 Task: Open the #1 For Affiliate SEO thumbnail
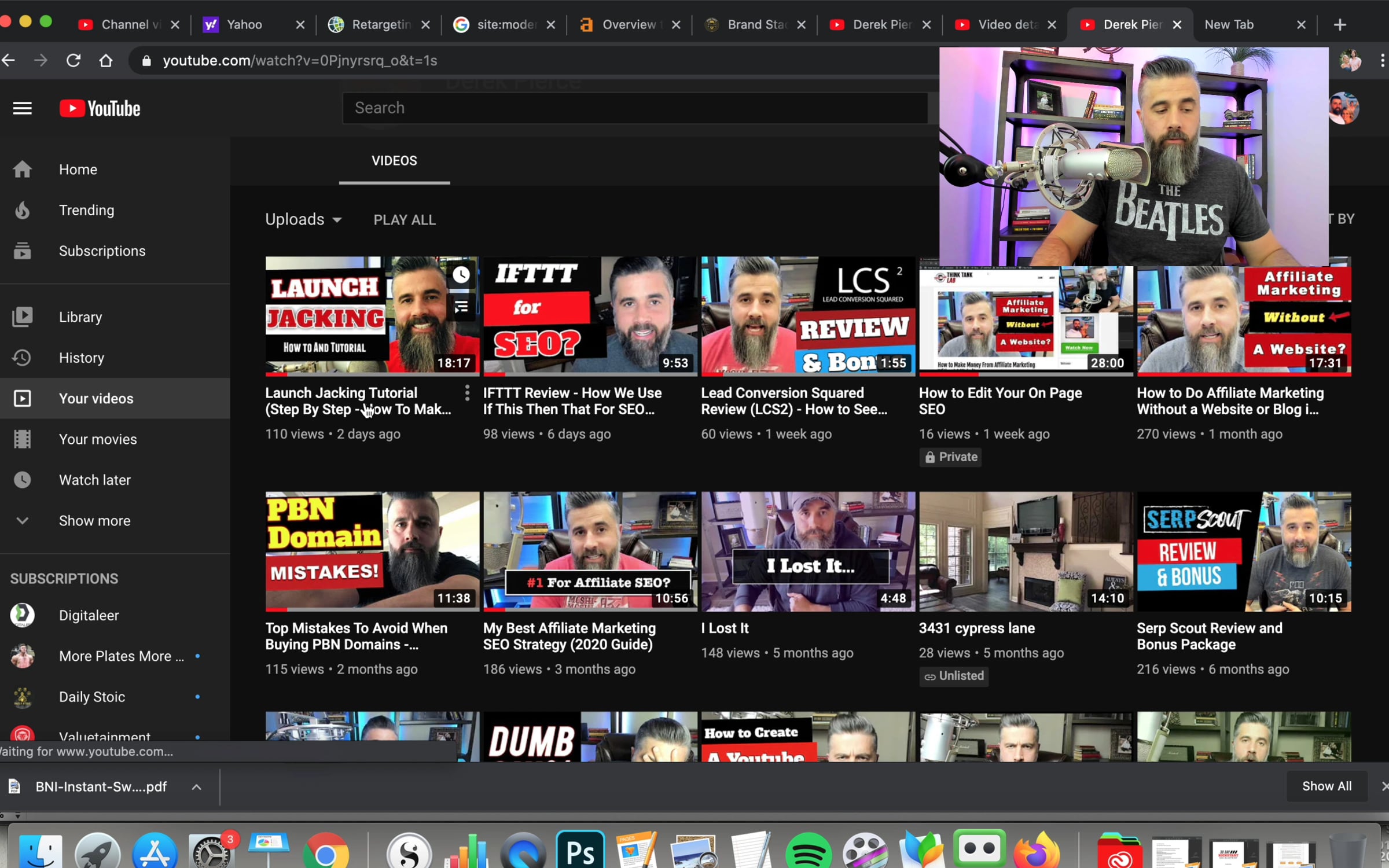(x=590, y=551)
